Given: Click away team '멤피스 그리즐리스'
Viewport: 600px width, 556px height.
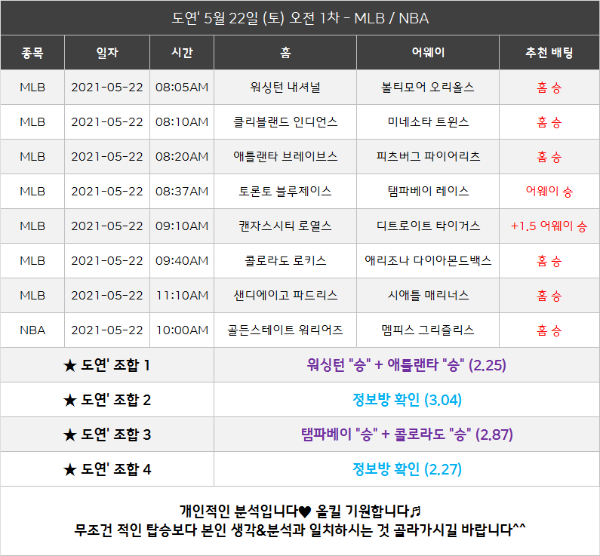Looking at the screenshot, I should tap(428, 330).
